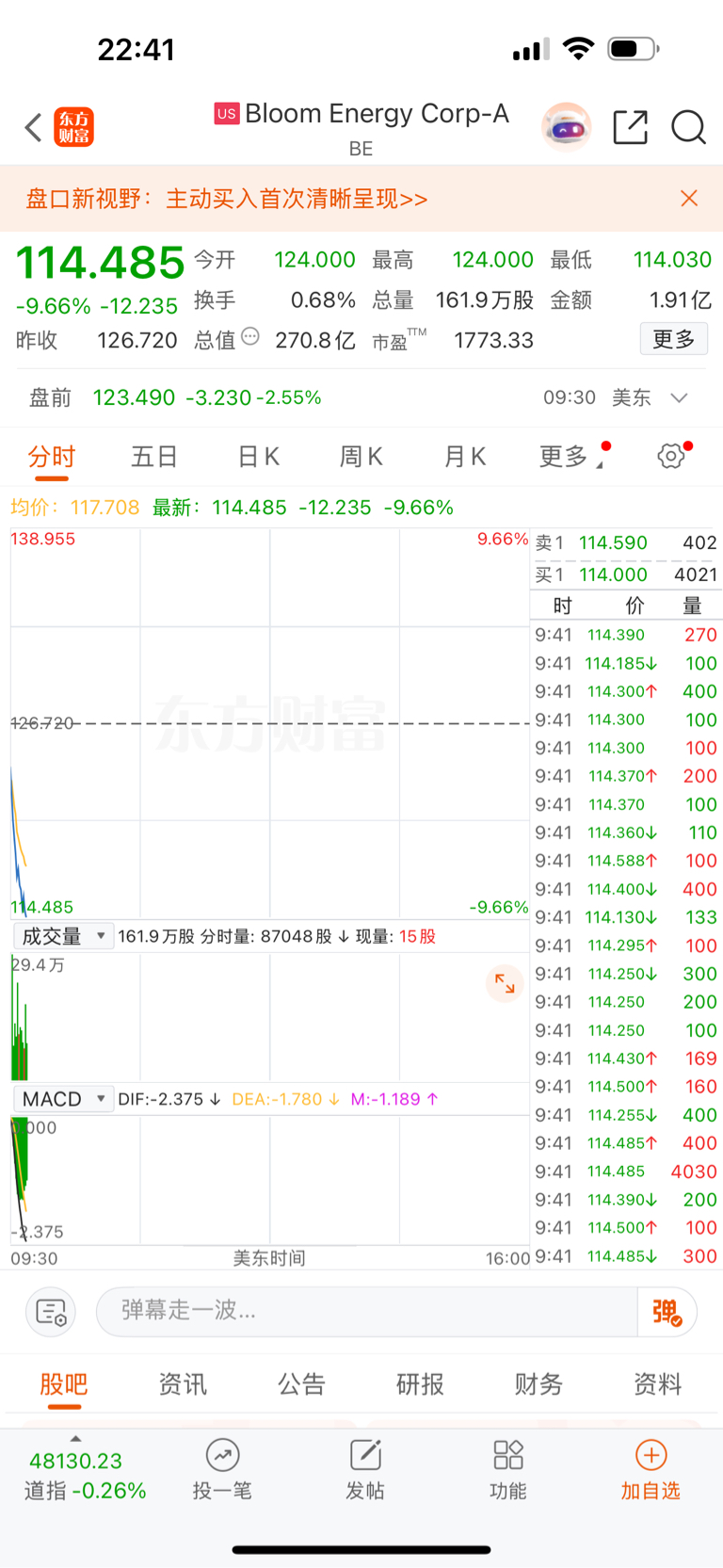Open chart settings gear icon
The image size is (723, 1568).
[x=671, y=457]
